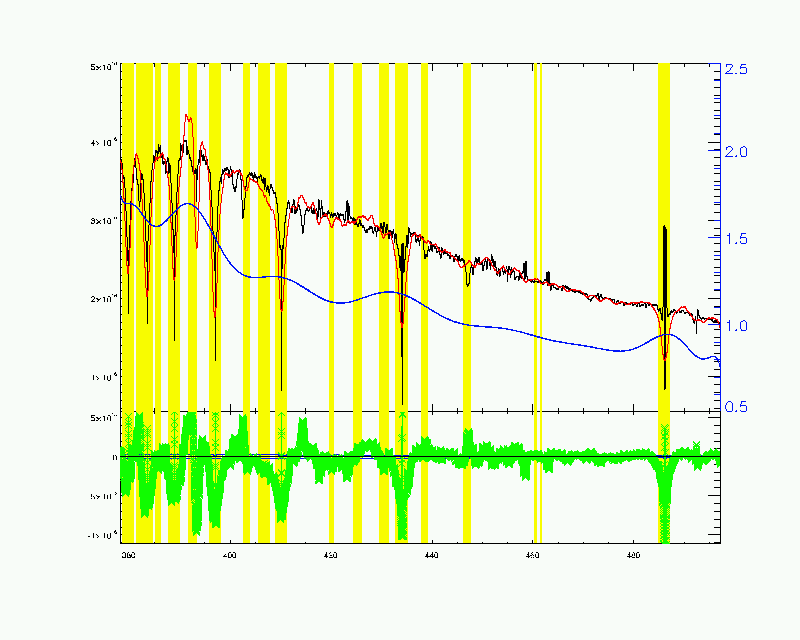Click the blue "1.5" right-axis label

coord(735,239)
